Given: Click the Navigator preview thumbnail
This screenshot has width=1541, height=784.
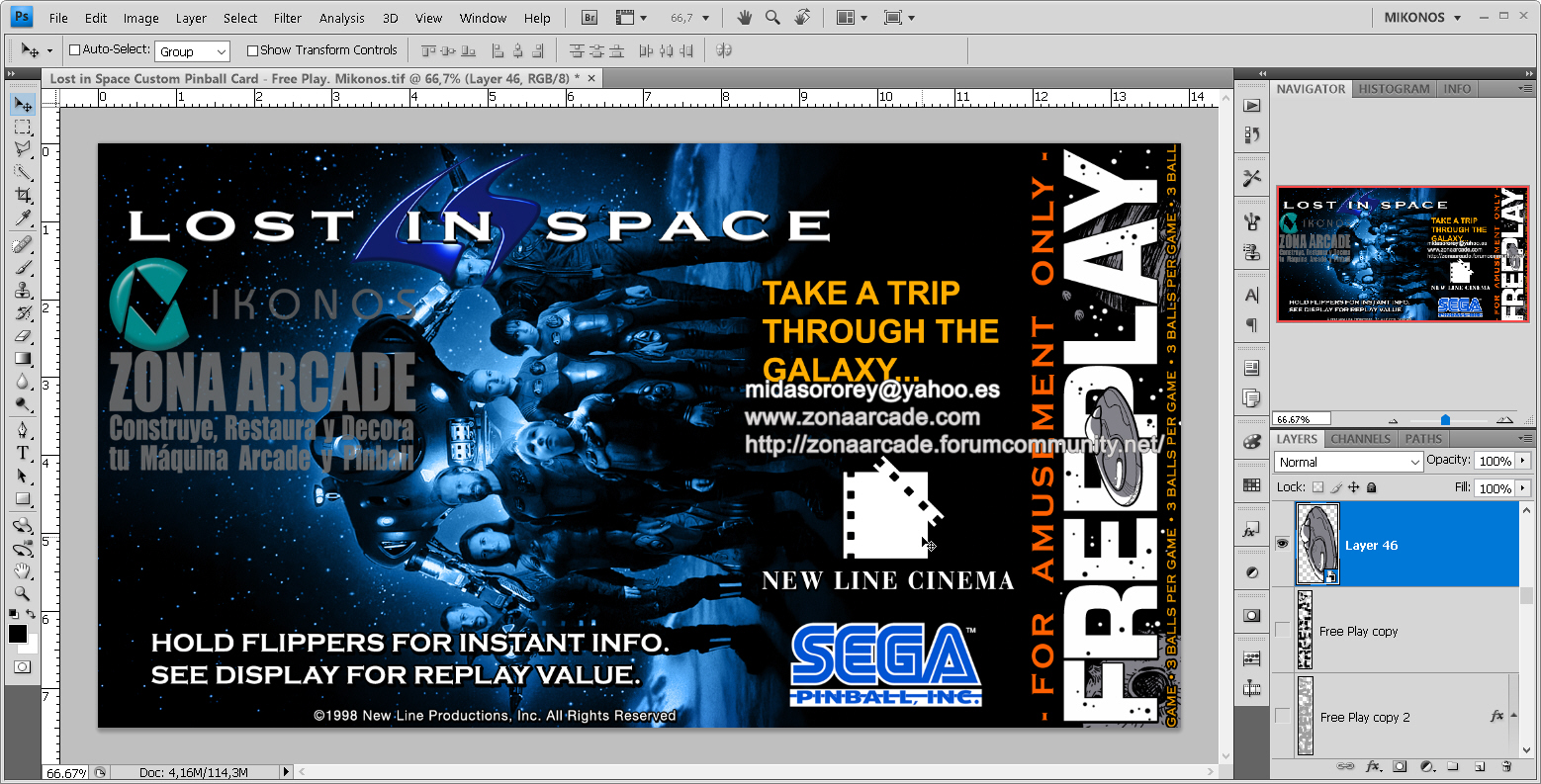Looking at the screenshot, I should (x=1403, y=253).
